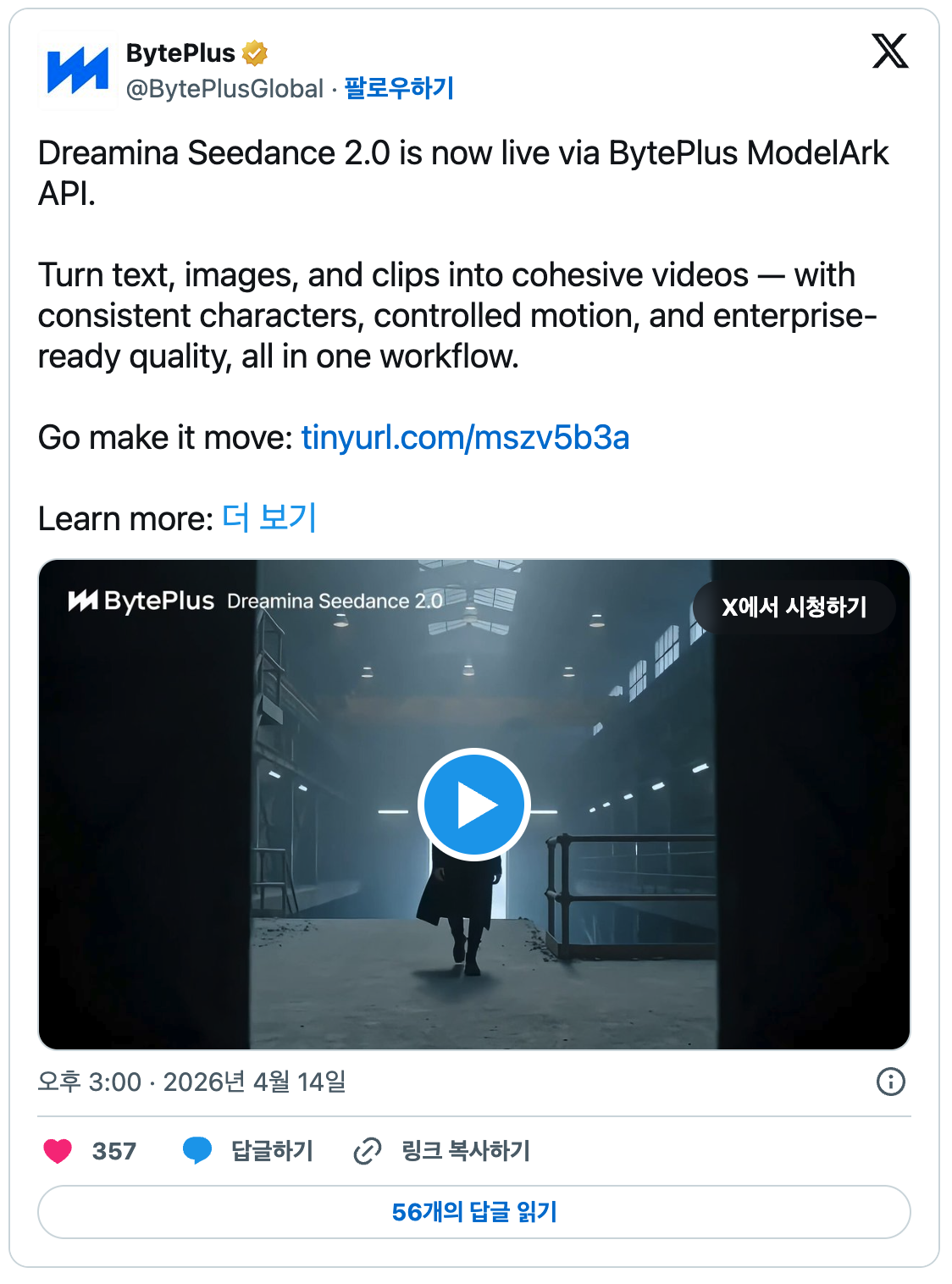952x1284 pixels.
Task: Play the Seedance video
Action: 473,805
